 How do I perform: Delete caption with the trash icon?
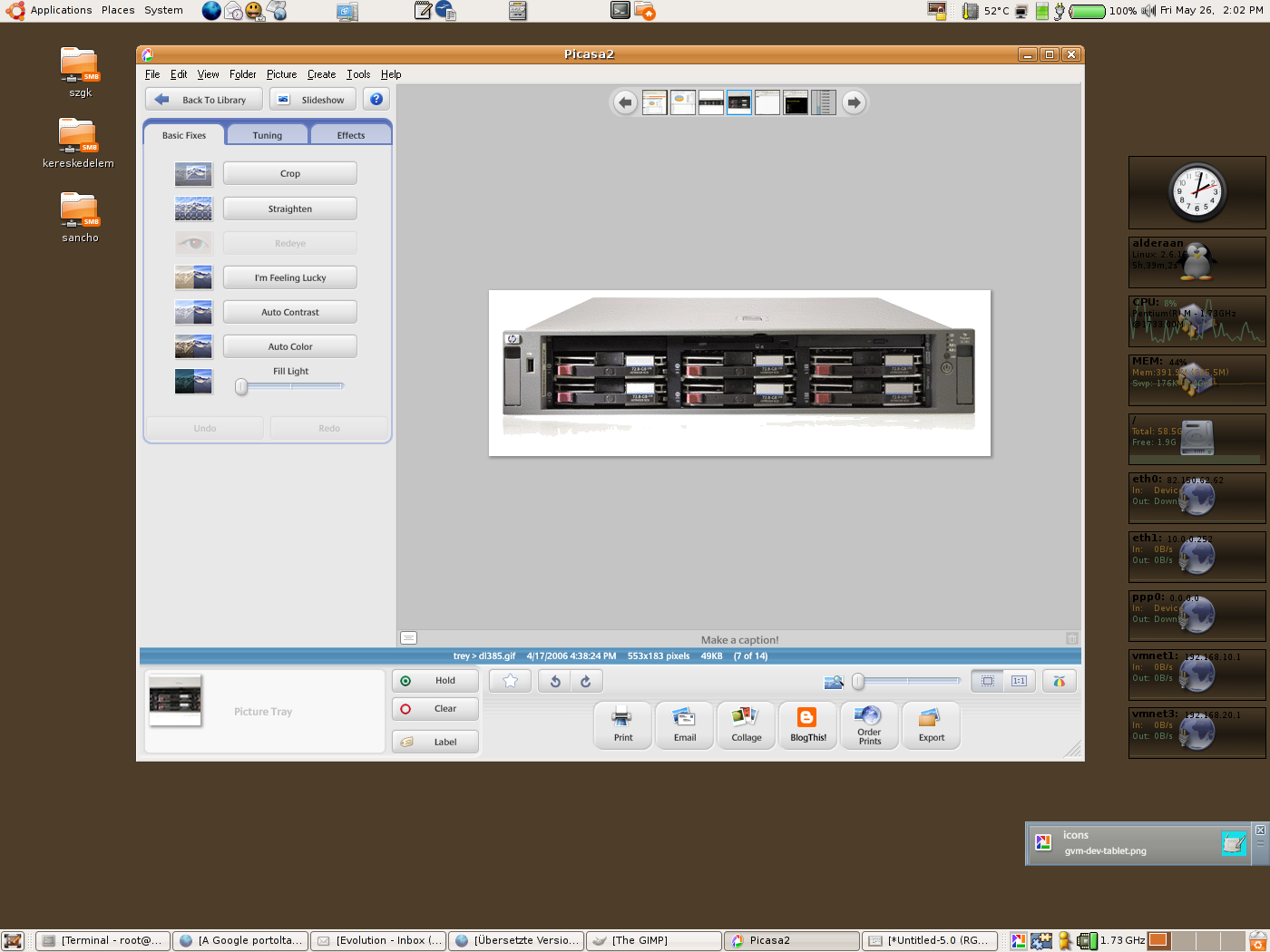point(1071,639)
